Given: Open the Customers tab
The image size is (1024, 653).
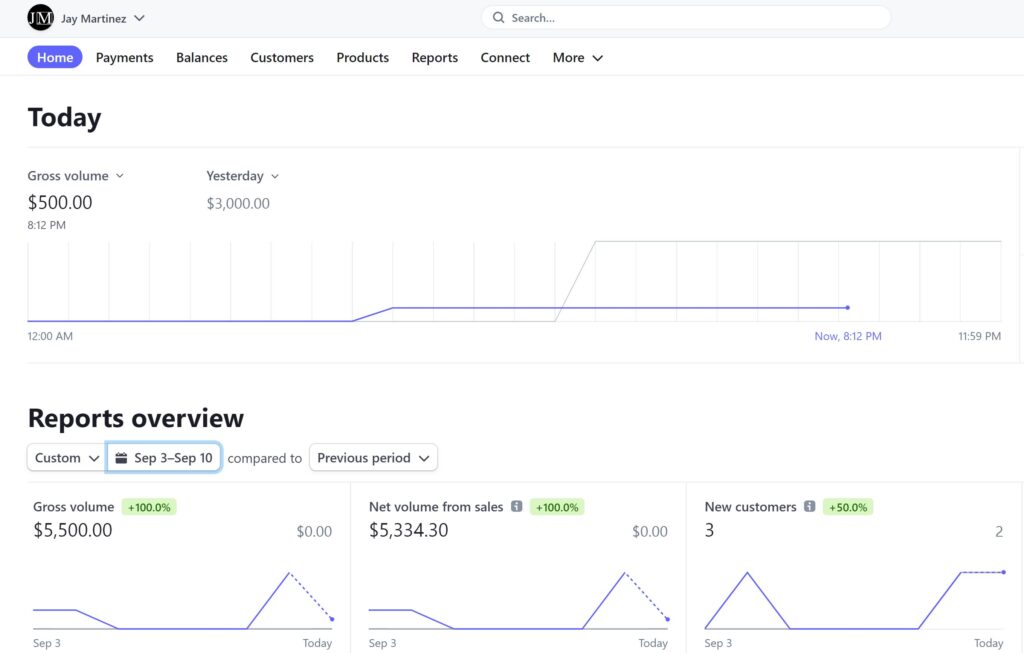Looking at the screenshot, I should point(282,58).
